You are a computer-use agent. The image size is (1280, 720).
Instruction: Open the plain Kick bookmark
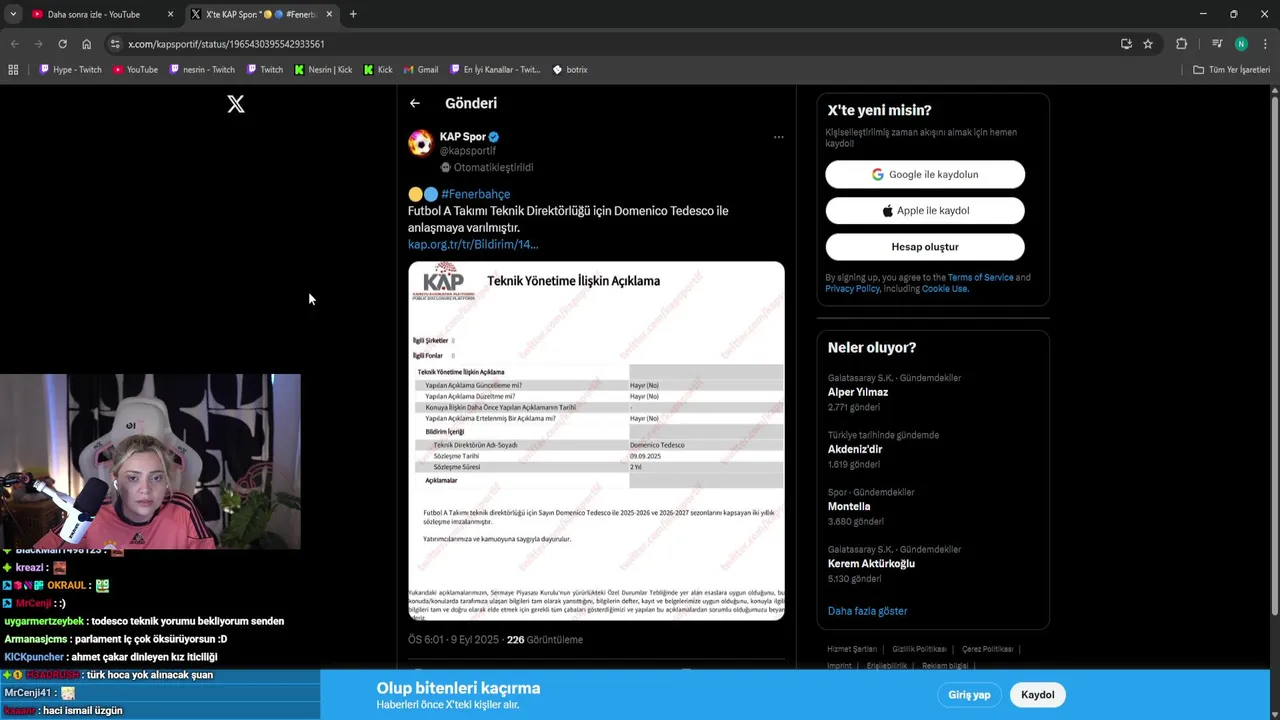[x=378, y=70]
